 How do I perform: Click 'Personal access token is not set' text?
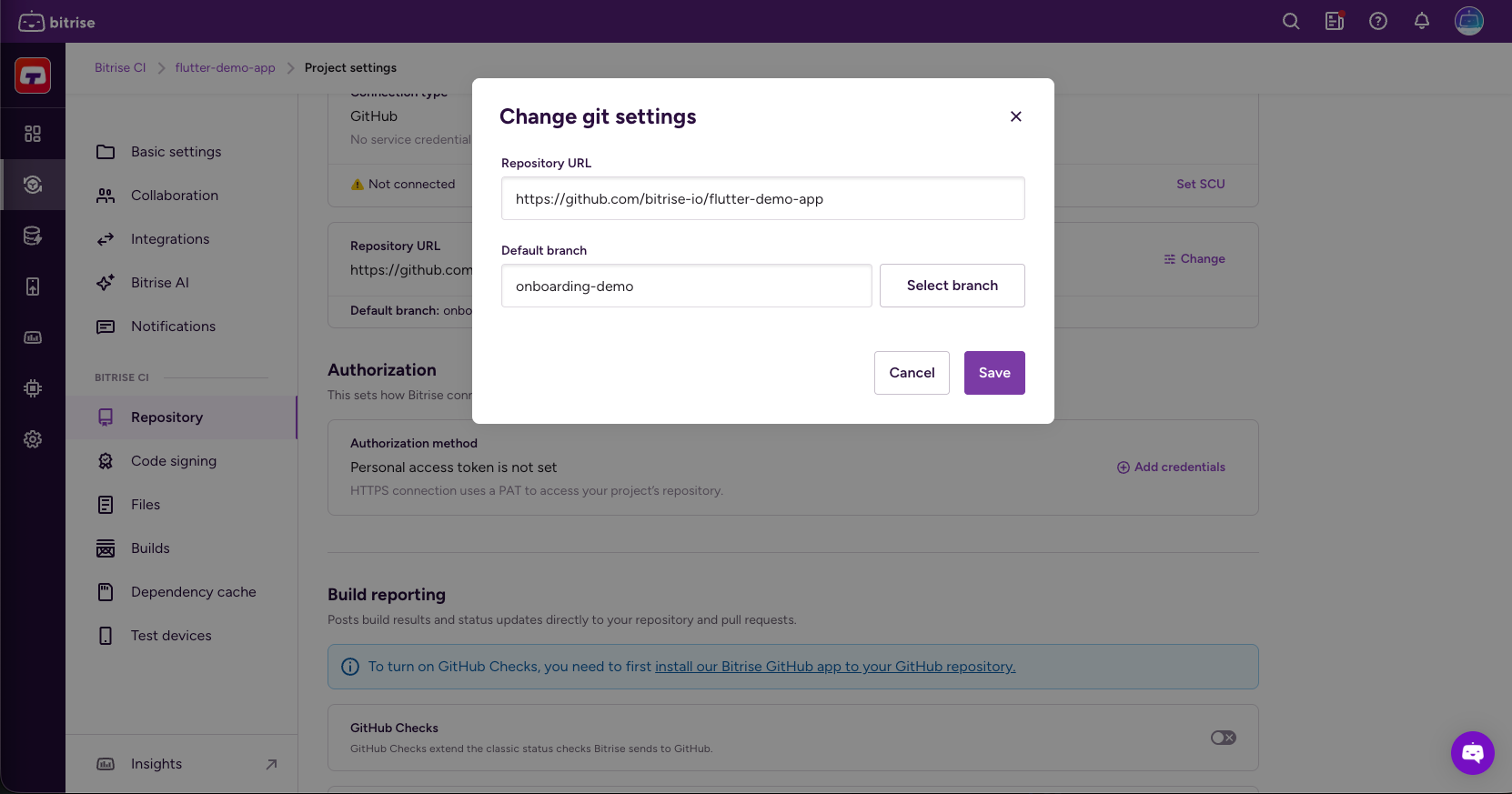pyautogui.click(x=453, y=467)
